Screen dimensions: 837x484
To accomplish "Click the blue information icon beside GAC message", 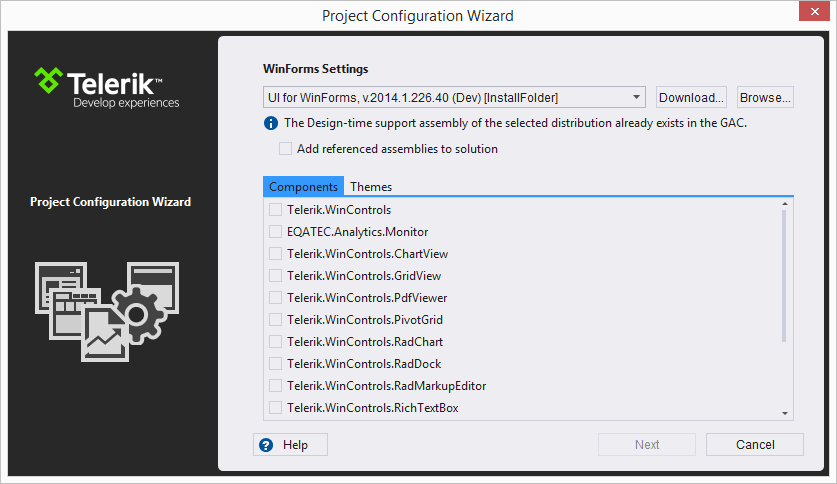I will pos(271,123).
